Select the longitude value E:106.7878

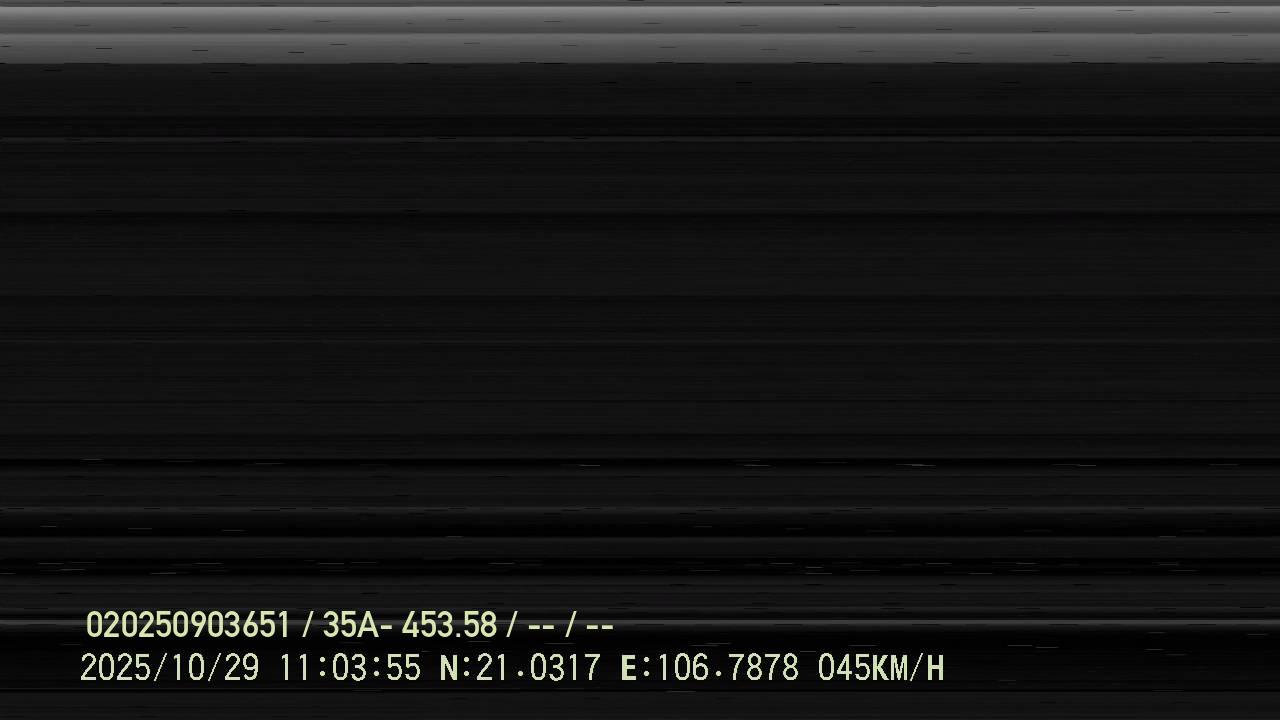click(x=710, y=668)
